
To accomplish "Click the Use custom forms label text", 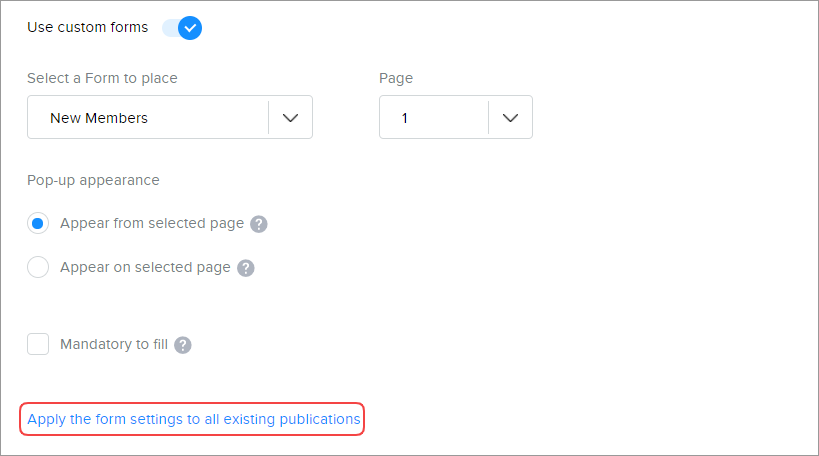I will tap(88, 27).
